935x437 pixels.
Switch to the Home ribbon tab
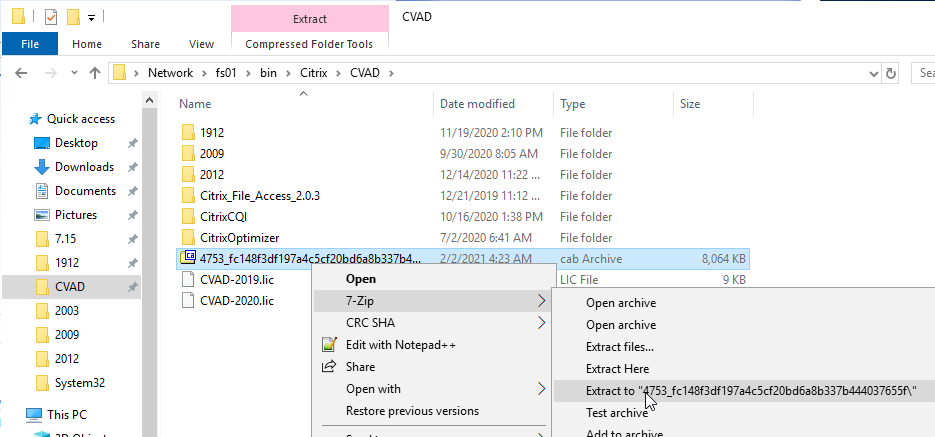(x=87, y=44)
